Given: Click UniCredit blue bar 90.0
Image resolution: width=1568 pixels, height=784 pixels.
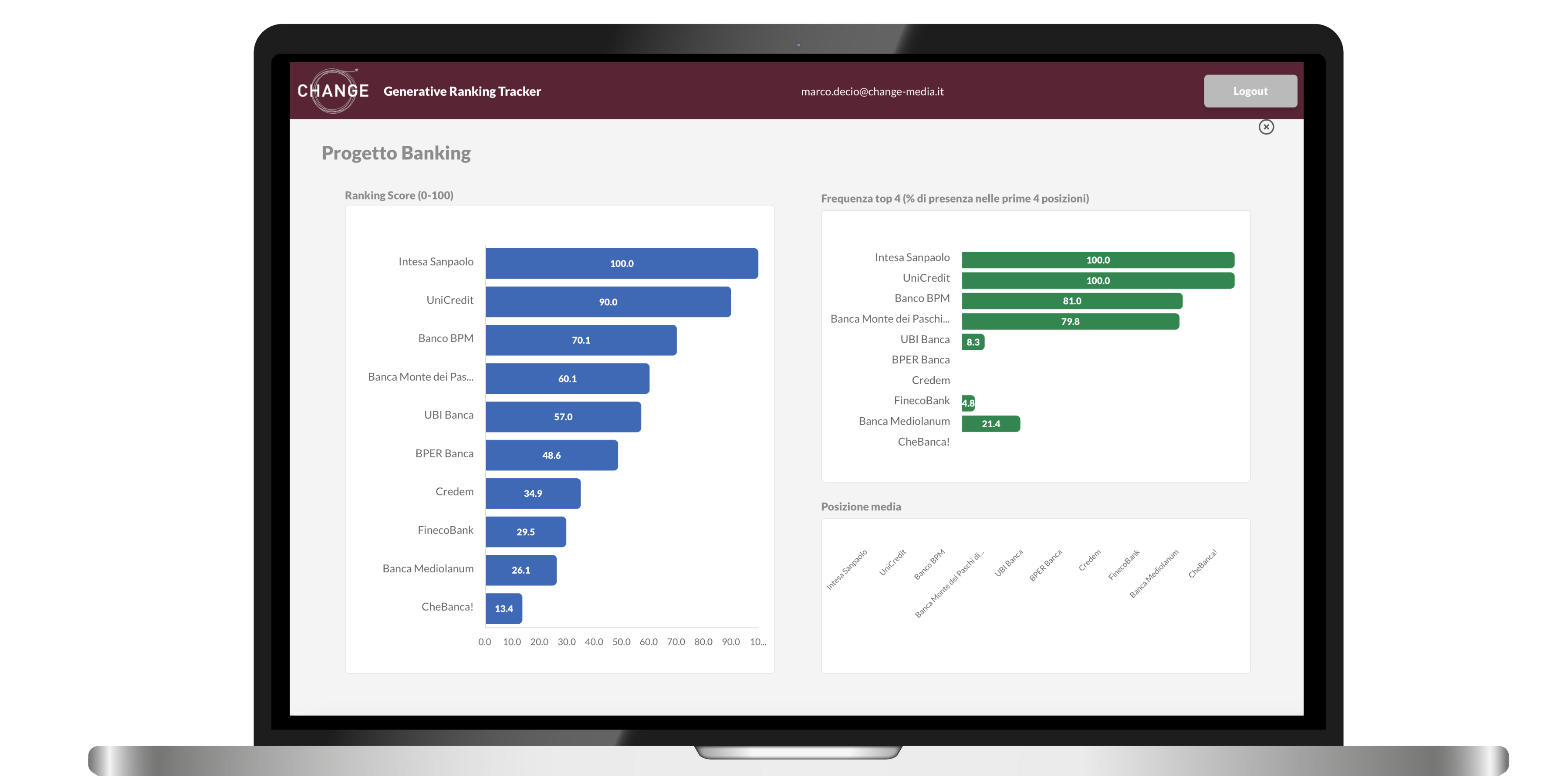Looking at the screenshot, I should pyautogui.click(x=608, y=302).
